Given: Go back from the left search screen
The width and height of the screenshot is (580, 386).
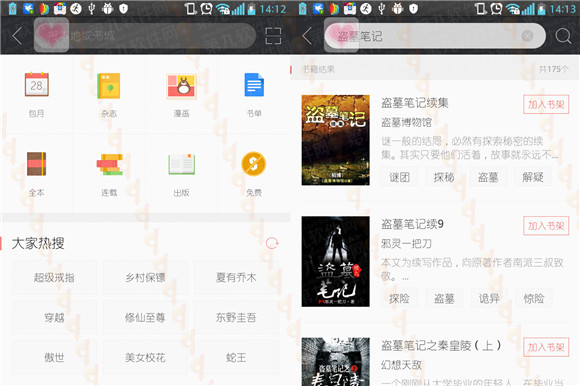Looking at the screenshot, I should pos(17,36).
